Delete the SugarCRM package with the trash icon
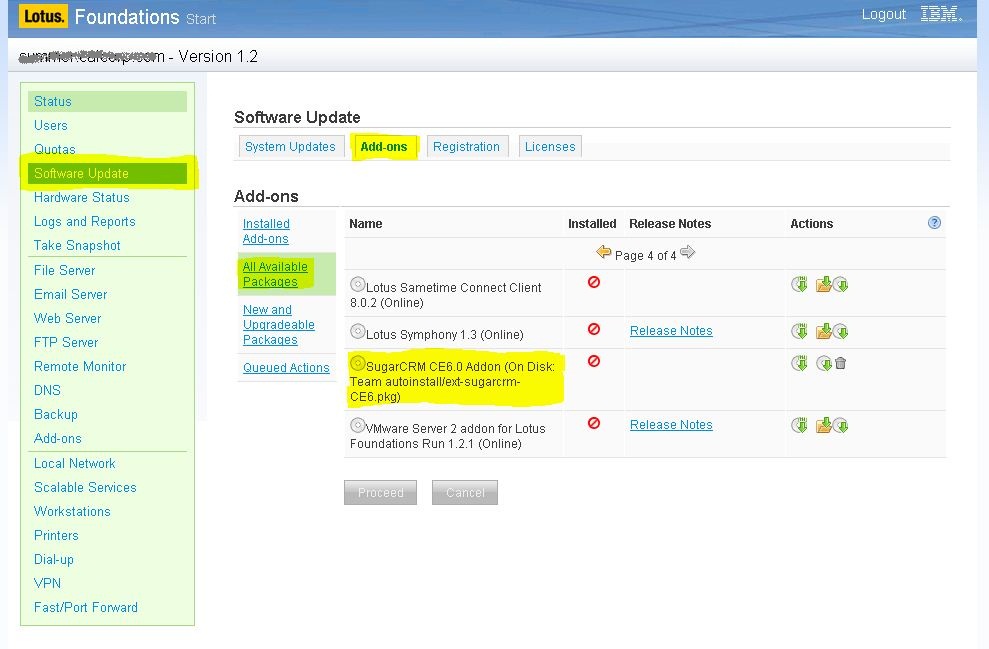This screenshot has height=649, width=989. tap(840, 363)
